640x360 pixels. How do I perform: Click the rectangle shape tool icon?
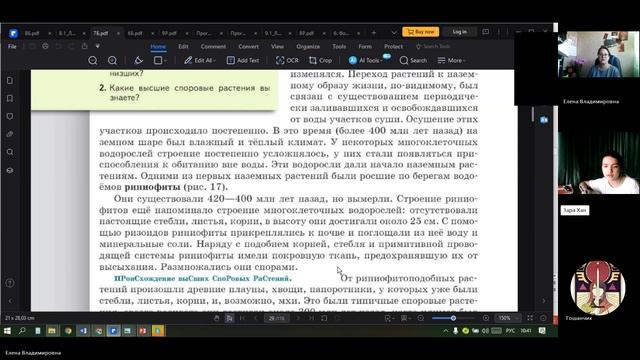(x=158, y=60)
